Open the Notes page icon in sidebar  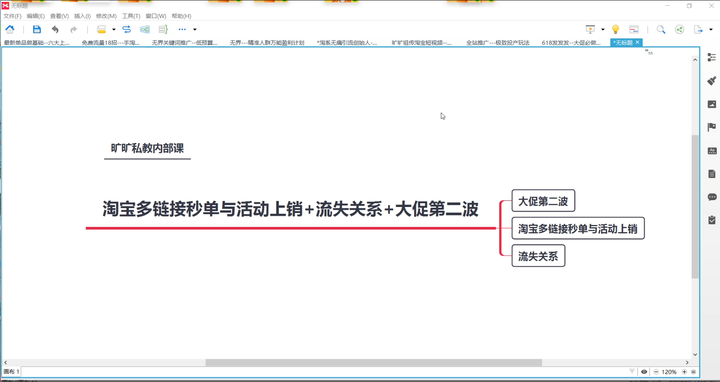[712, 174]
